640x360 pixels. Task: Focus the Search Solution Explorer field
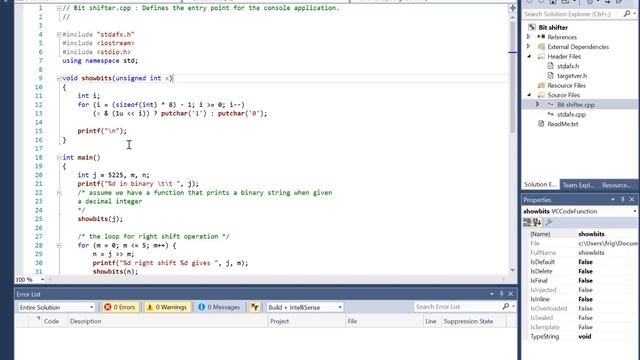tap(573, 14)
